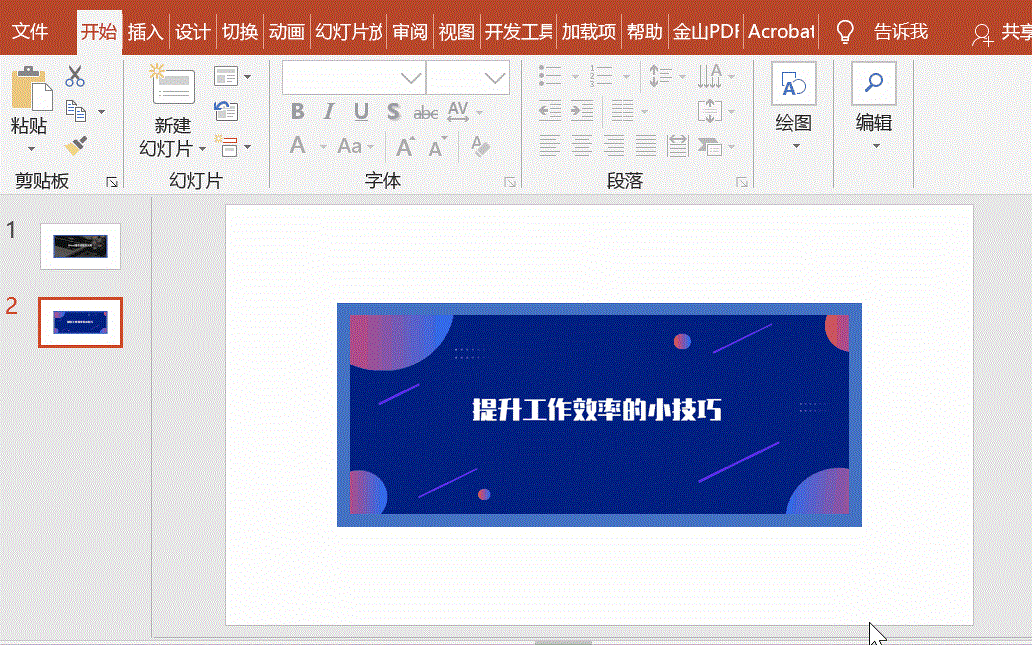The height and width of the screenshot is (645, 1032).
Task: Select the underline icon
Action: pyautogui.click(x=361, y=112)
